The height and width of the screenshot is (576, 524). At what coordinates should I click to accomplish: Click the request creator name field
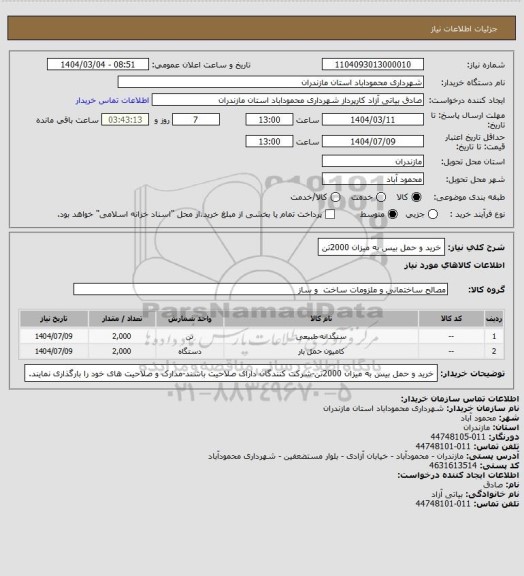tap(288, 100)
